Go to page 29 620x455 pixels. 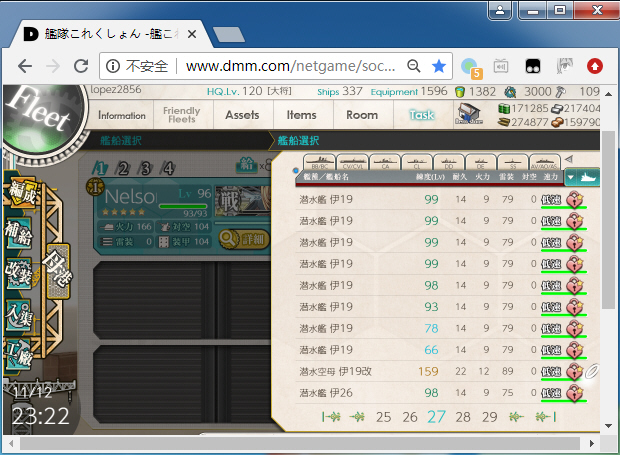point(490,417)
